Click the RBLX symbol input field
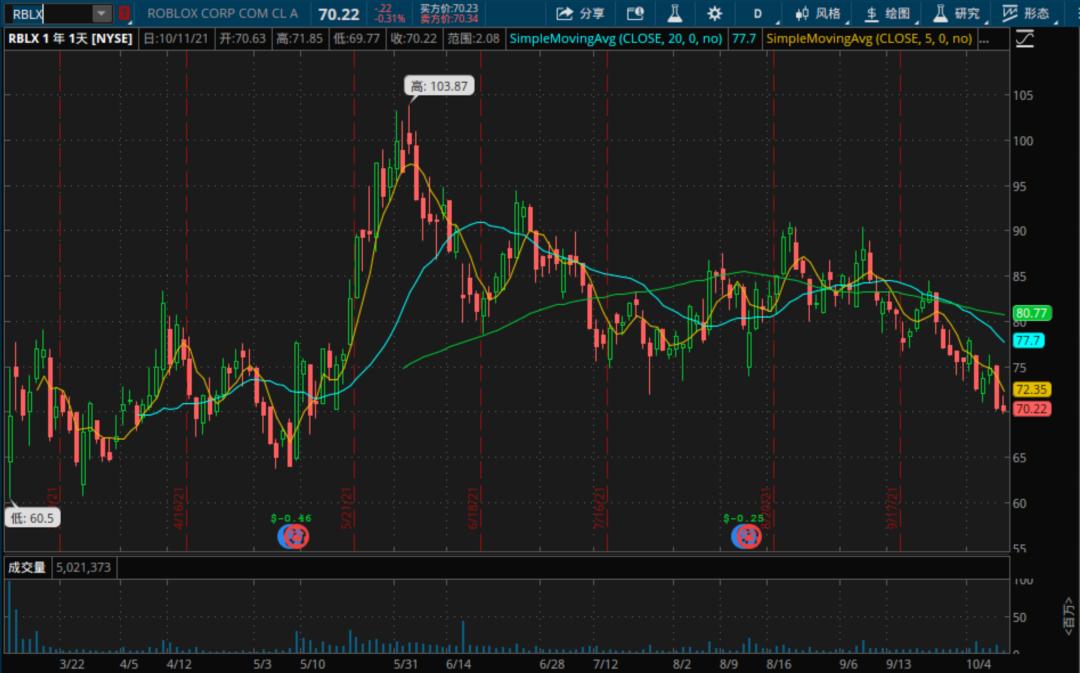This screenshot has width=1080, height=673. 50,13
